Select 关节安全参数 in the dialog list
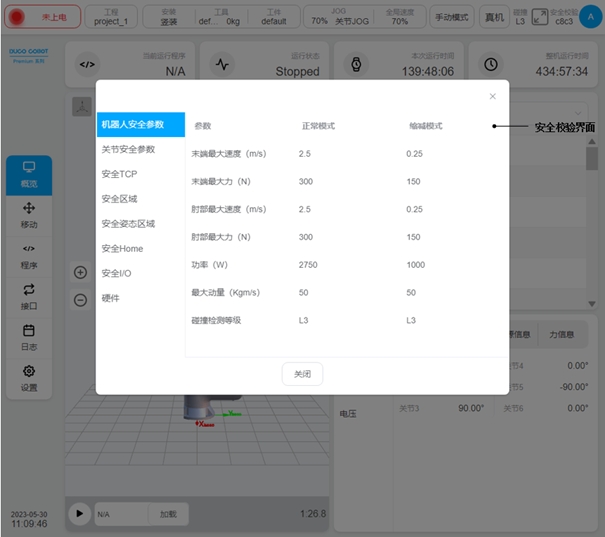This screenshot has width=605, height=537. pyautogui.click(x=128, y=149)
